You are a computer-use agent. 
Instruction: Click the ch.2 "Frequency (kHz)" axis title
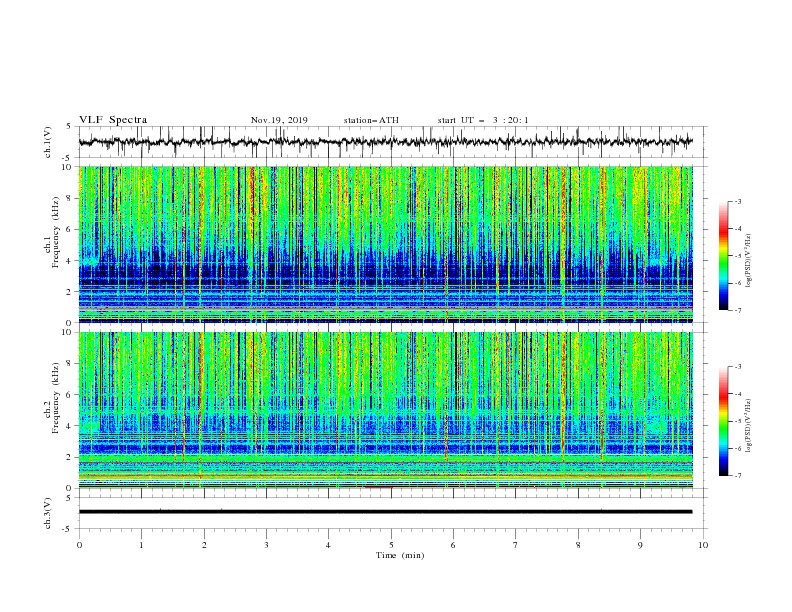[x=55, y=398]
